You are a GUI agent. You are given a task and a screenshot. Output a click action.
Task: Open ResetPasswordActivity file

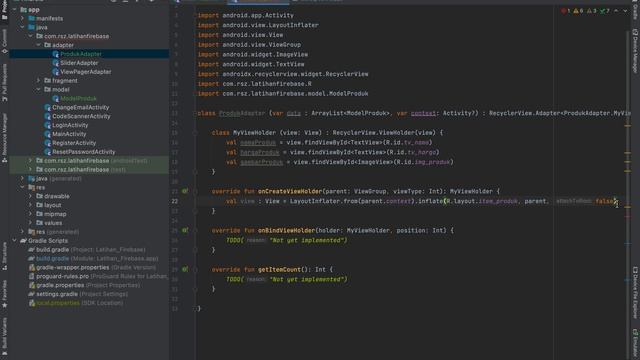pyautogui.click(x=84, y=152)
